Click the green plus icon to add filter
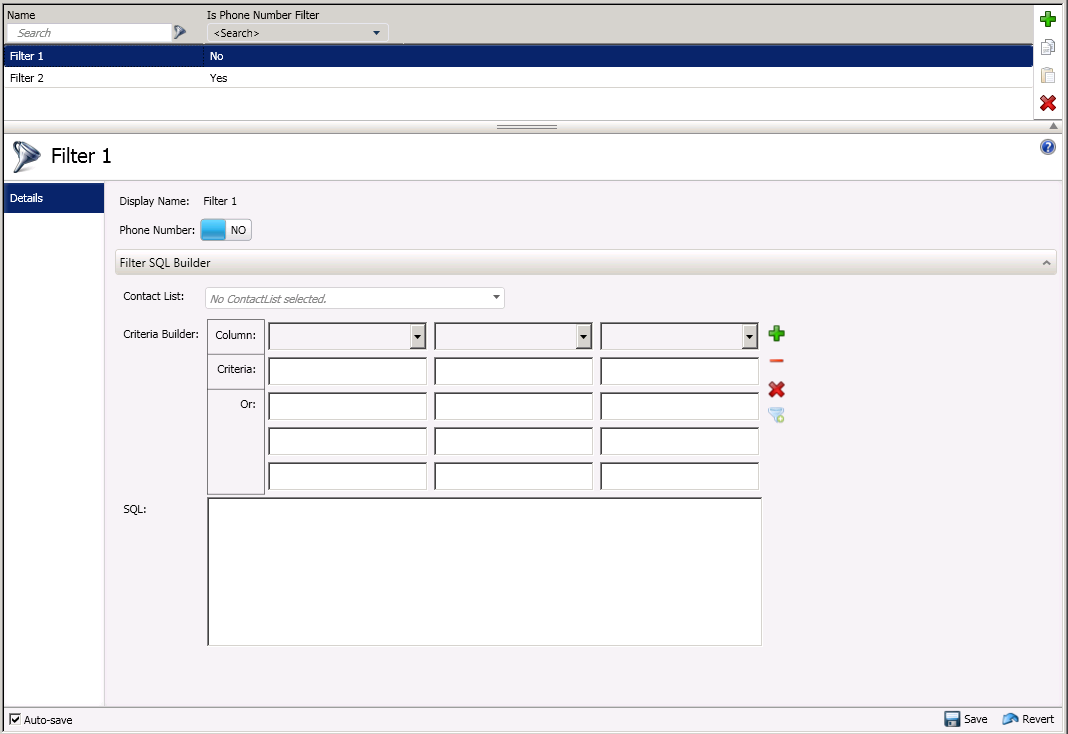 tap(1048, 19)
